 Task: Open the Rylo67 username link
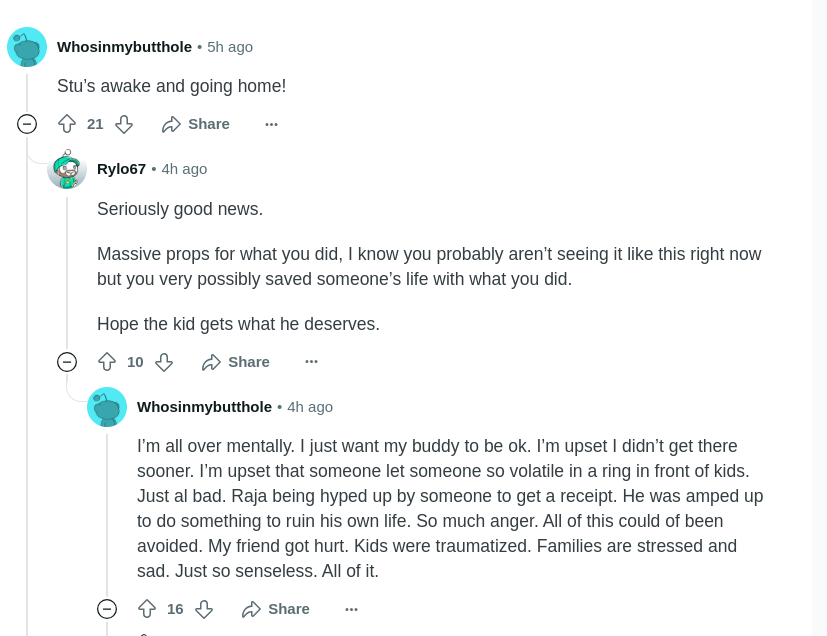pos(121,169)
